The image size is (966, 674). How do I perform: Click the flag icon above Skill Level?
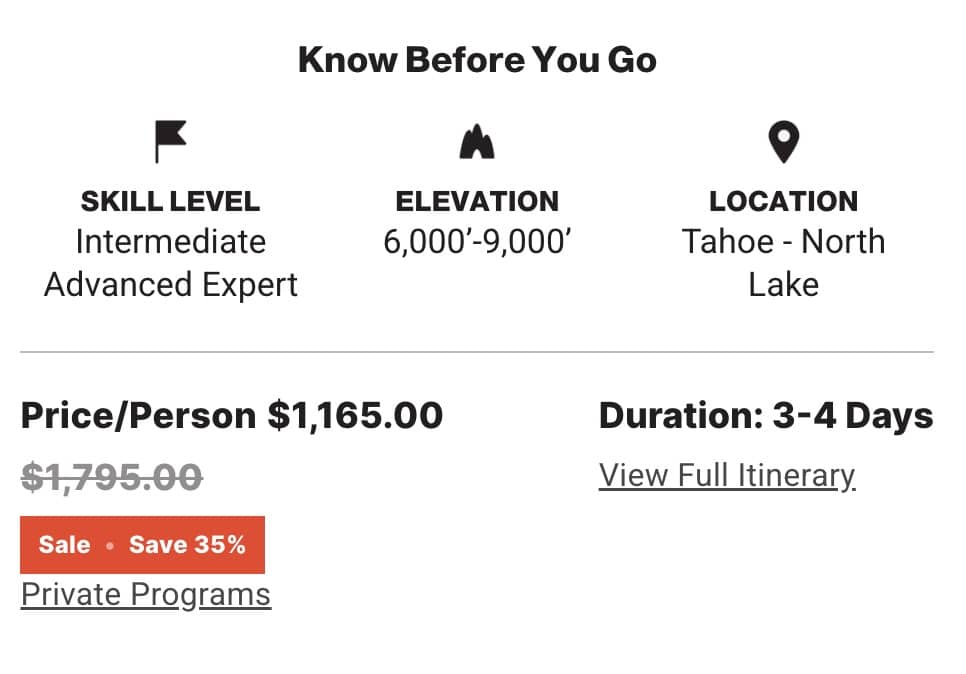point(170,141)
